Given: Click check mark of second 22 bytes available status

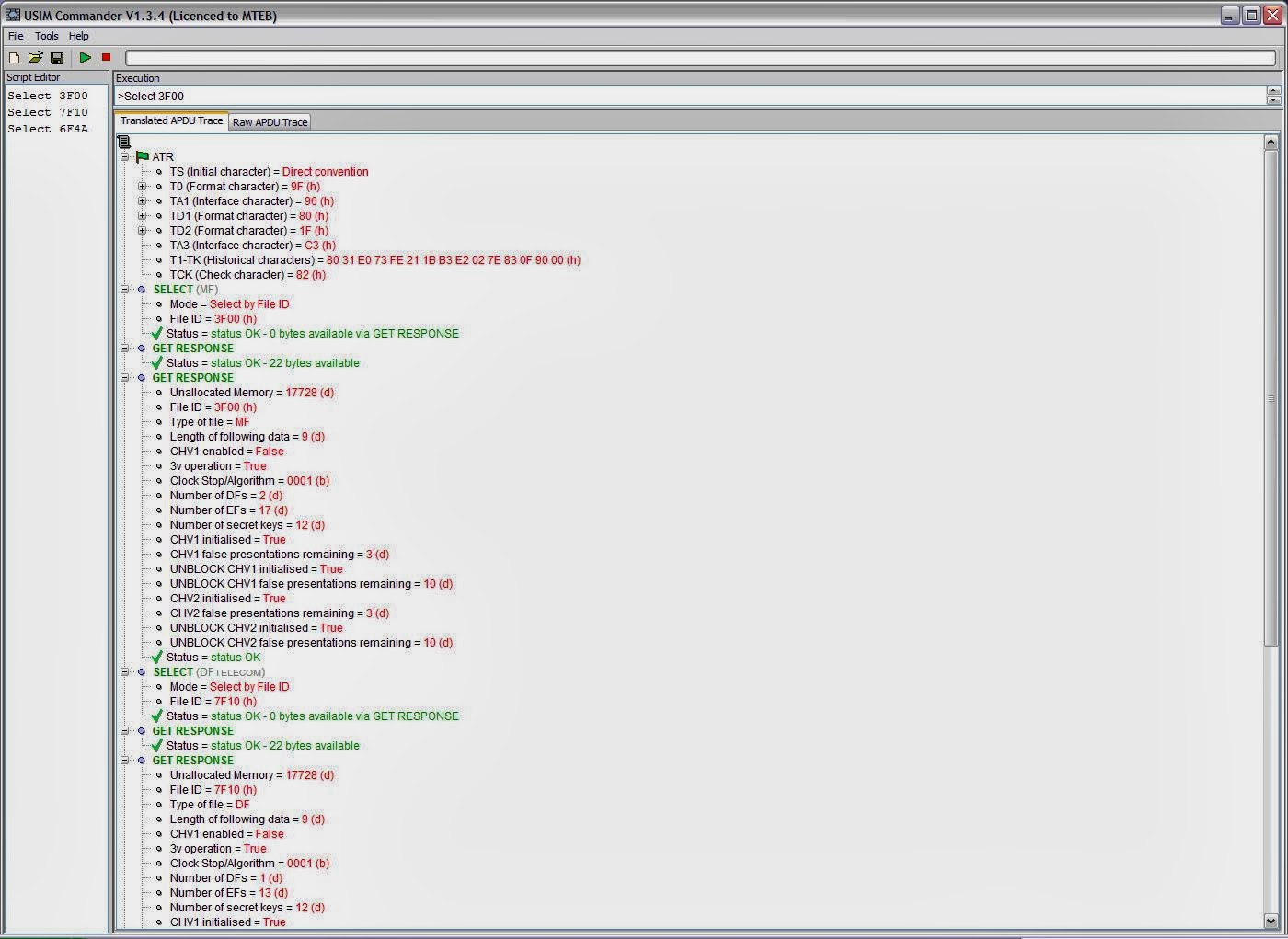Looking at the screenshot, I should (x=157, y=745).
